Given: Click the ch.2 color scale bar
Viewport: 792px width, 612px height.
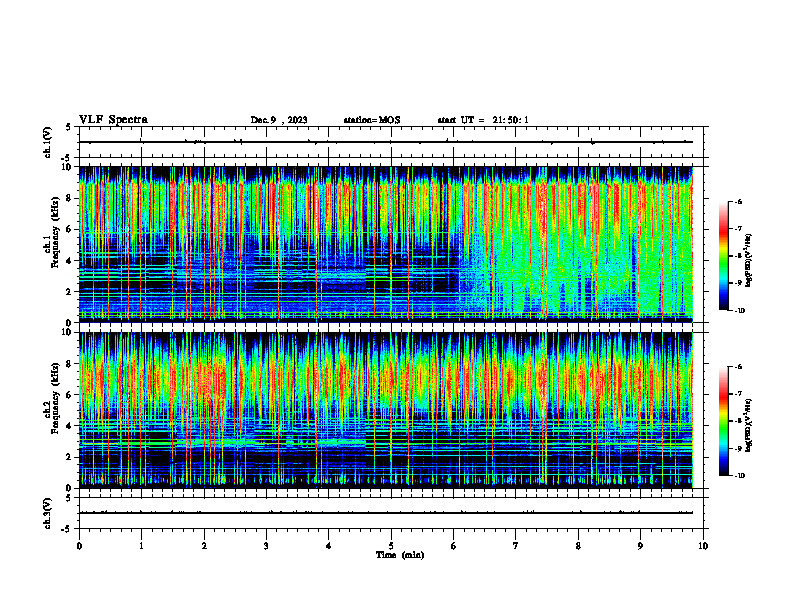Looking at the screenshot, I should tap(723, 421).
